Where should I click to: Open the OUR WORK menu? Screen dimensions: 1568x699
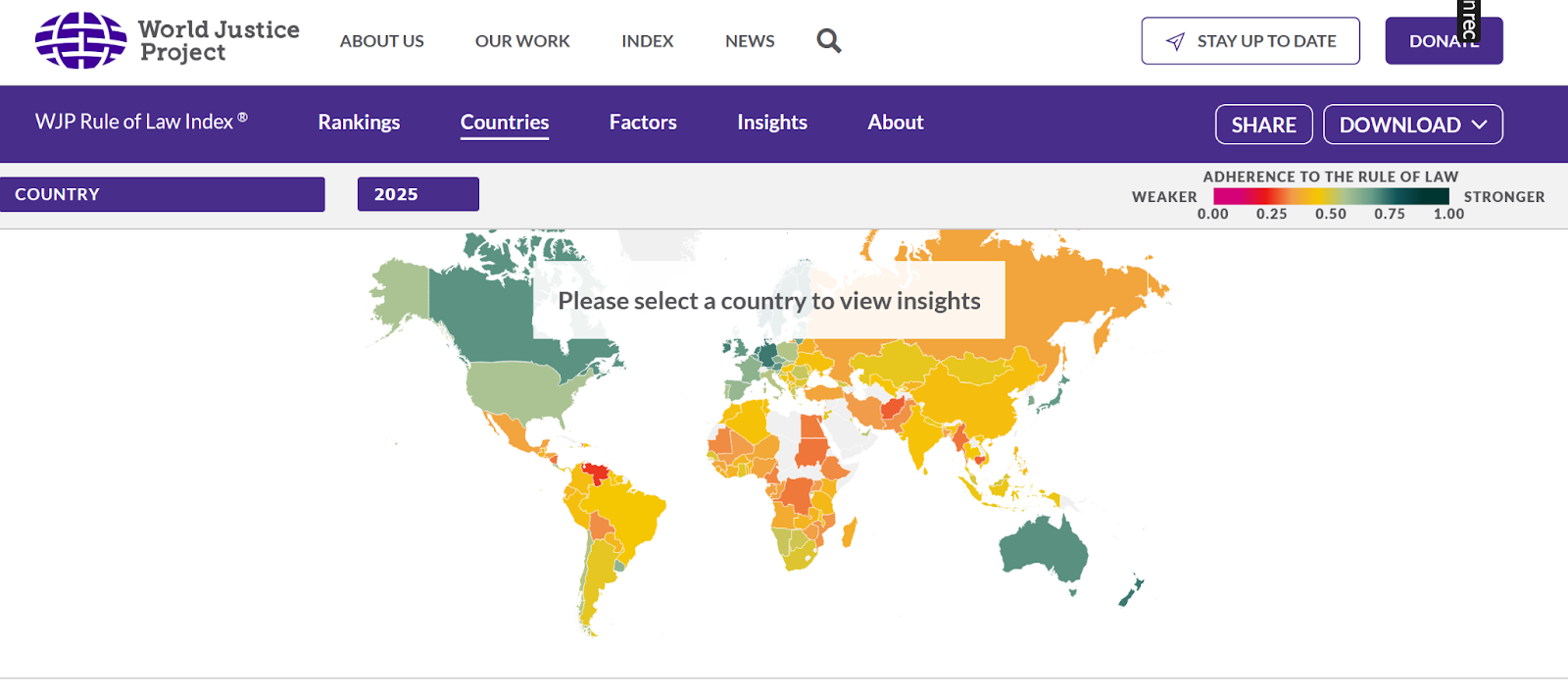522,41
